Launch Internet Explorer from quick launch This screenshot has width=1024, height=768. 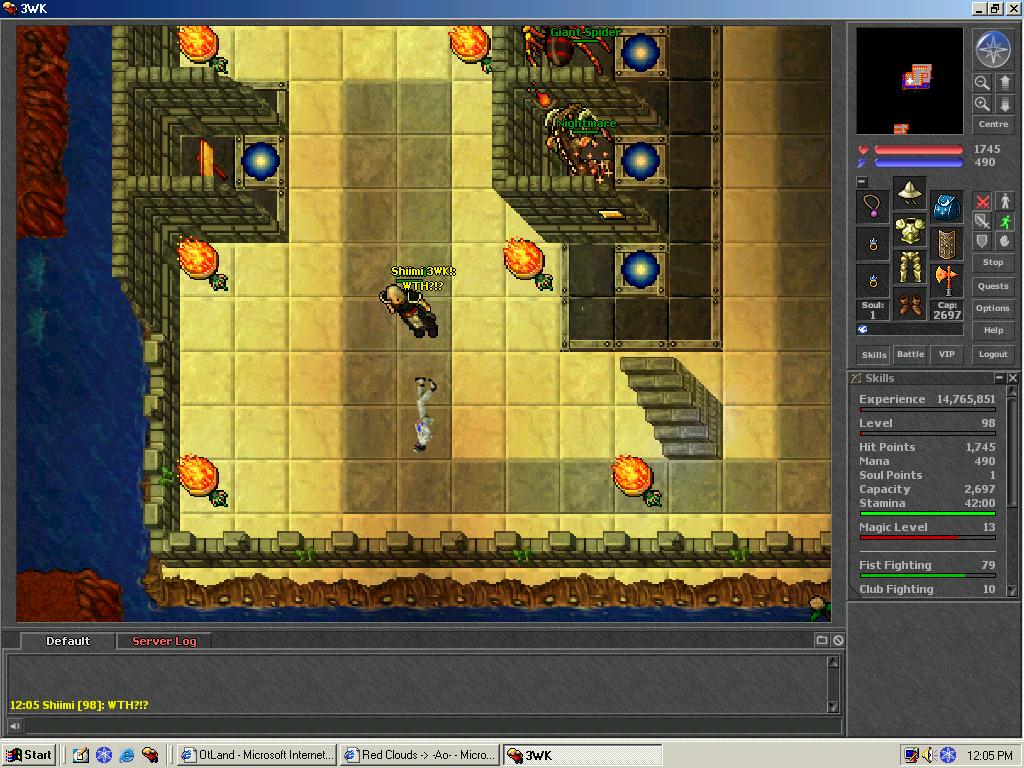[127, 756]
